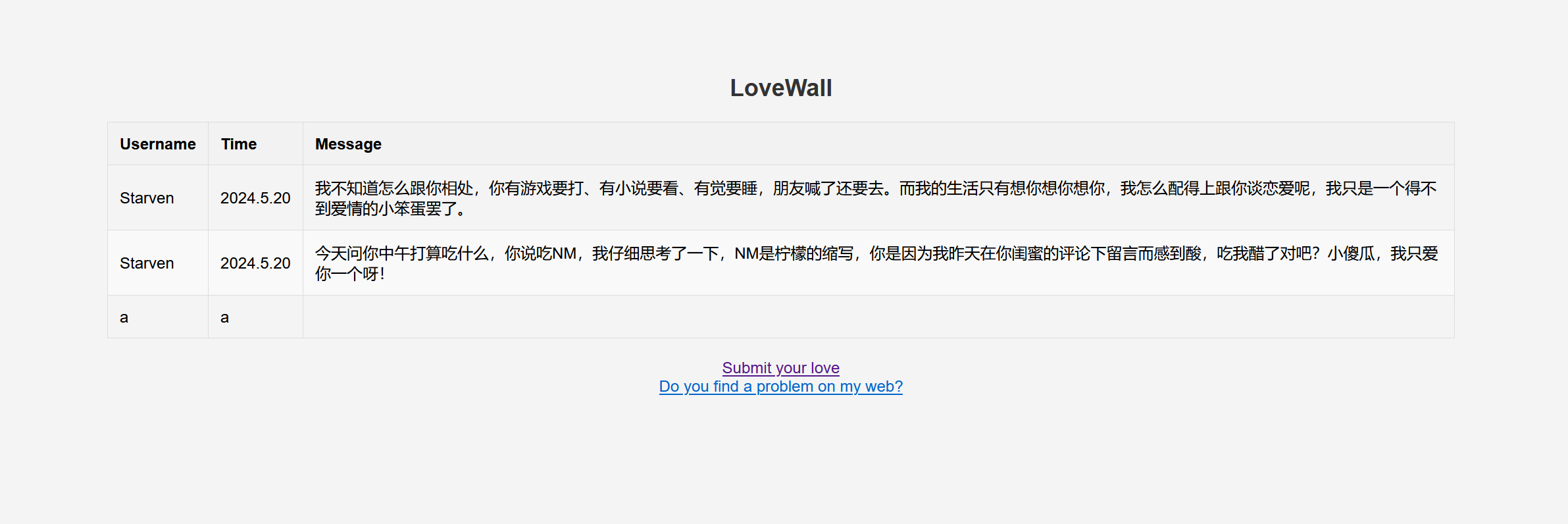Select Starven username in second row
Viewport: 1568px width, 524px height.
(147, 263)
